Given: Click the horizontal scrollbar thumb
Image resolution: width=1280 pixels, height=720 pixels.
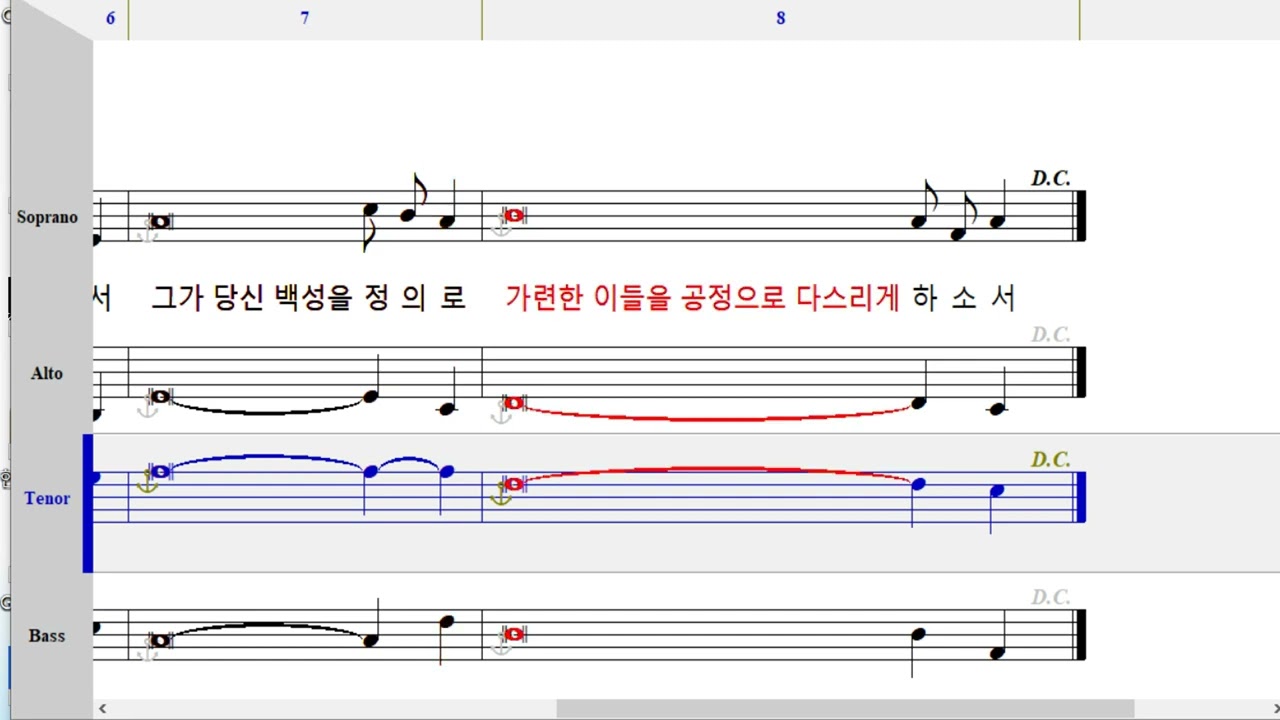Looking at the screenshot, I should pos(845,708).
